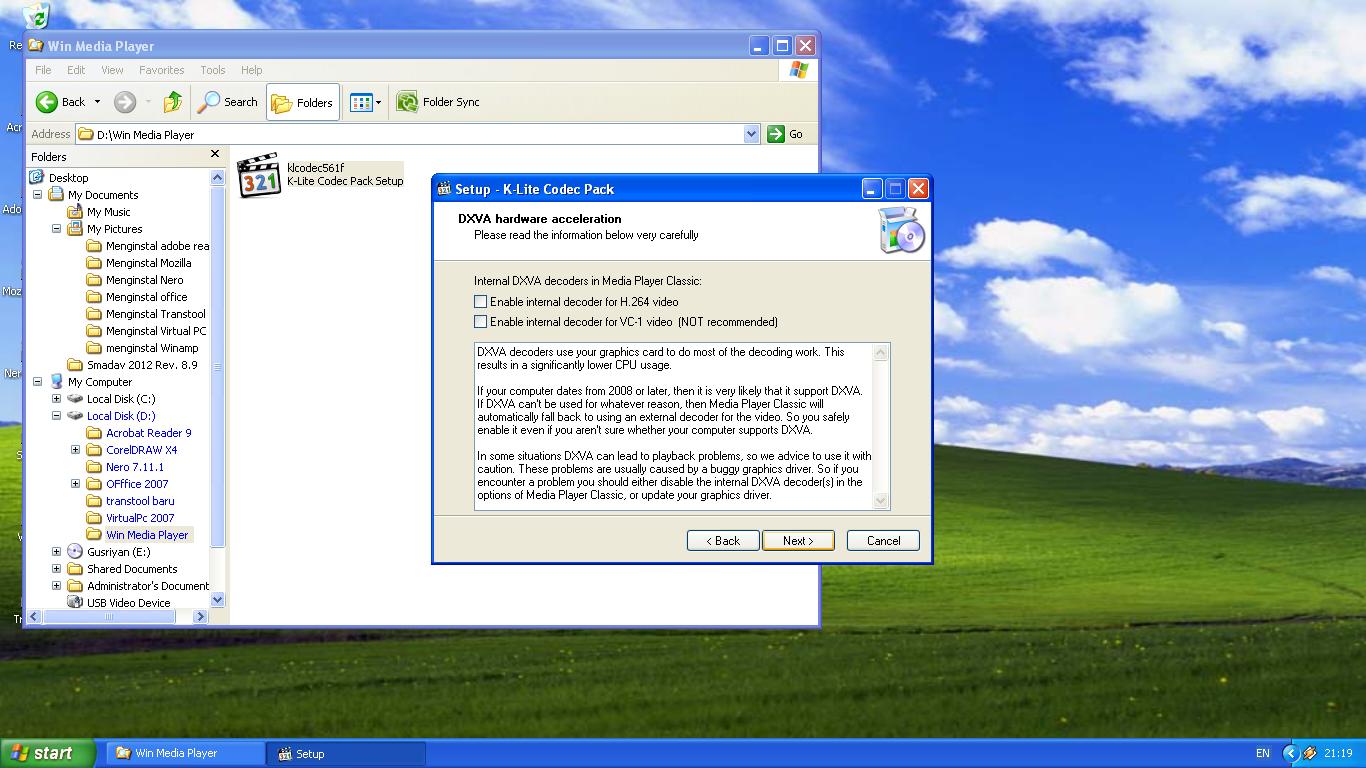Select the Smadav 2012 Rev. 8.9 folder
Image resolution: width=1366 pixels, height=768 pixels.
pyautogui.click(x=142, y=365)
